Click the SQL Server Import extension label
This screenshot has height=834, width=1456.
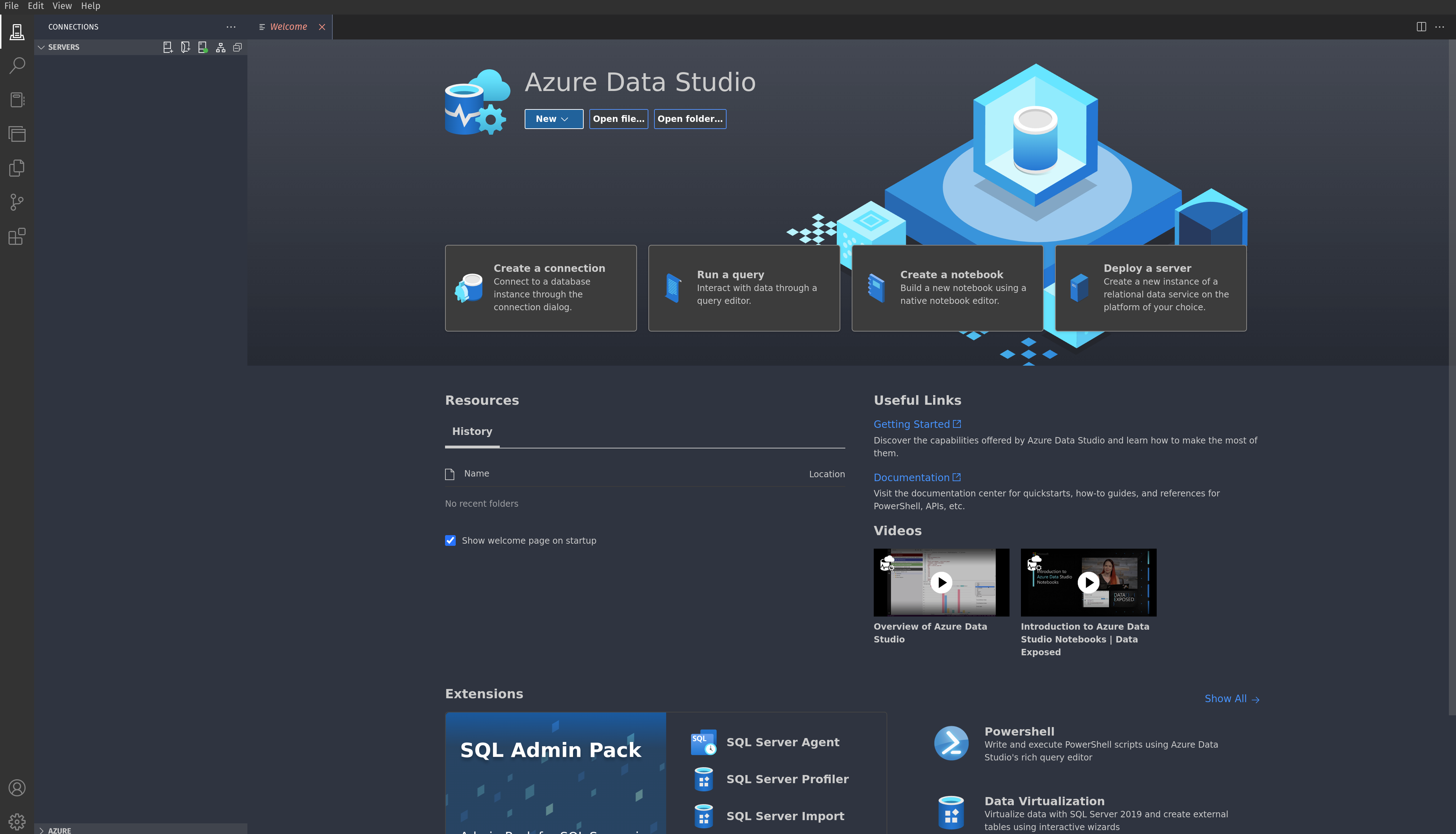(785, 816)
